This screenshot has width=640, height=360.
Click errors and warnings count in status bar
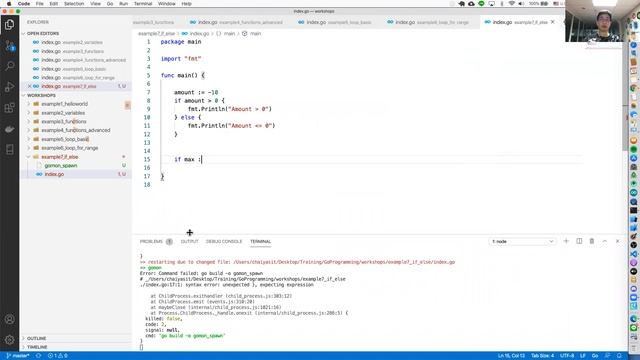click(58, 356)
